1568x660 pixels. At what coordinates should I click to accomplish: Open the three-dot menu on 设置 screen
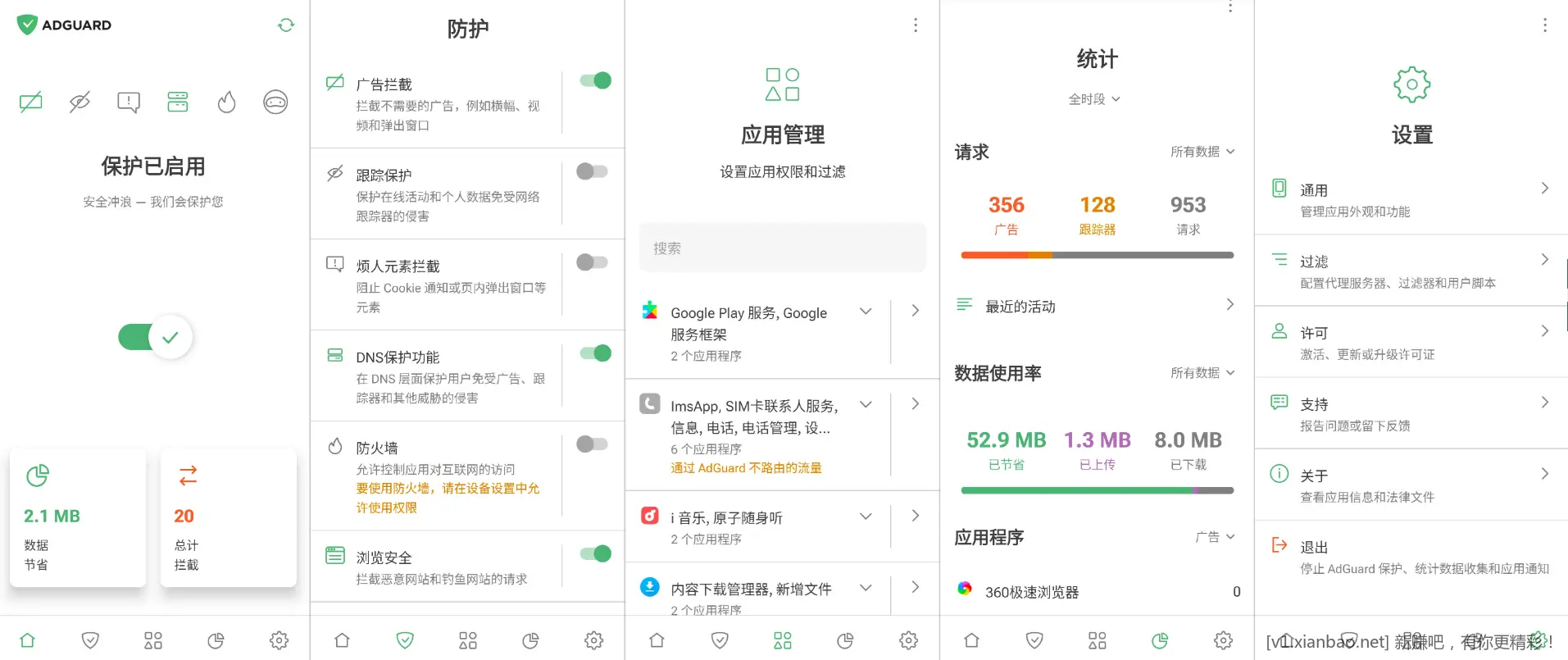1545,25
